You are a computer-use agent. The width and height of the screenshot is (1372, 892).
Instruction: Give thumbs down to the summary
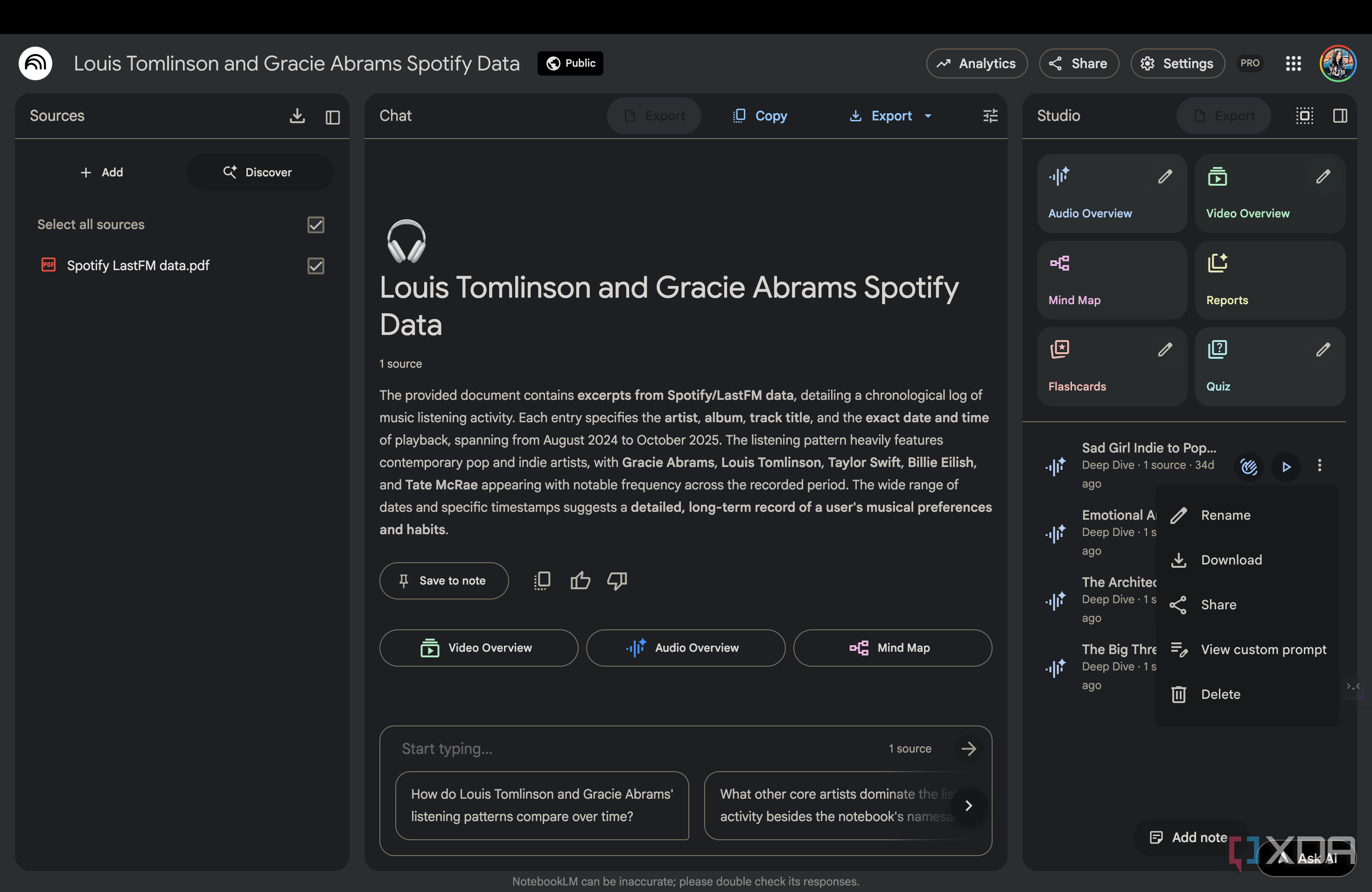617,580
